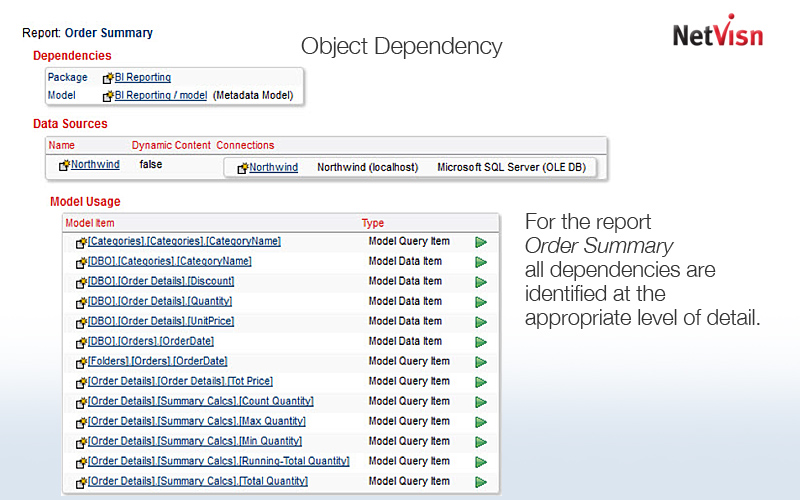The image size is (800, 500).
Task: Click the icon beside BI Reporting package
Action: [108, 78]
